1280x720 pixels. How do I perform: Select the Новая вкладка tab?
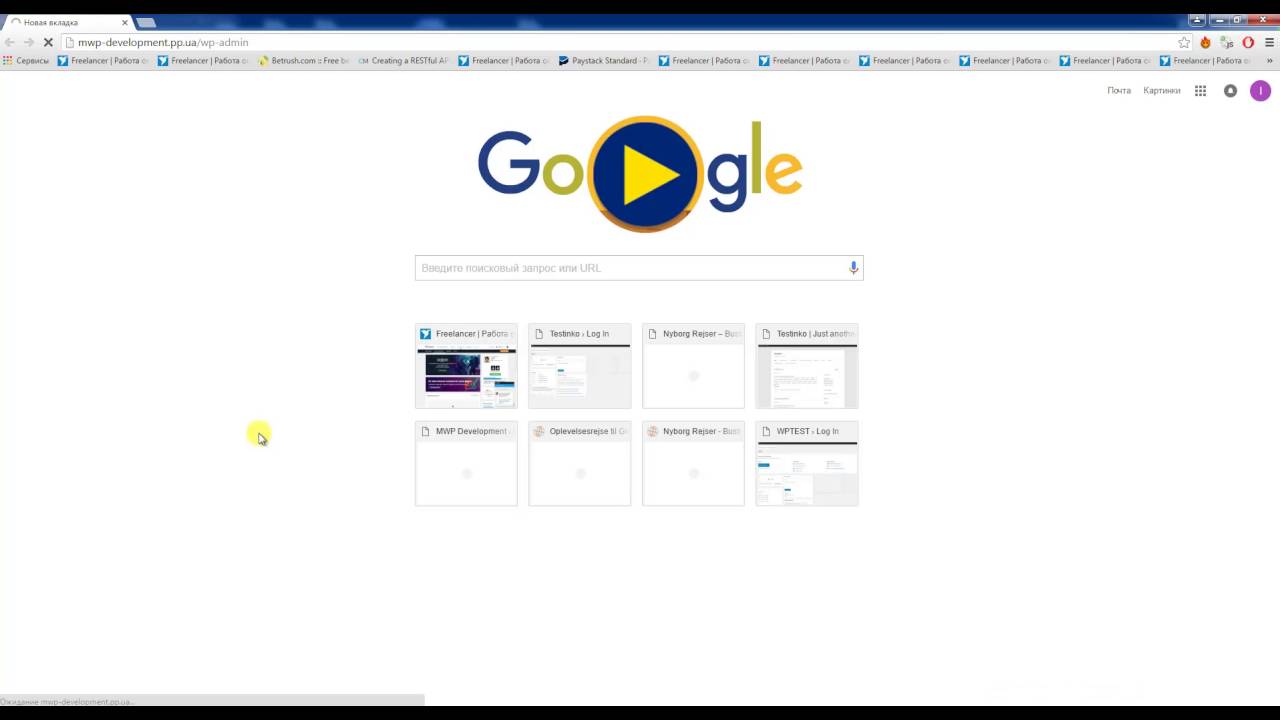[x=66, y=22]
